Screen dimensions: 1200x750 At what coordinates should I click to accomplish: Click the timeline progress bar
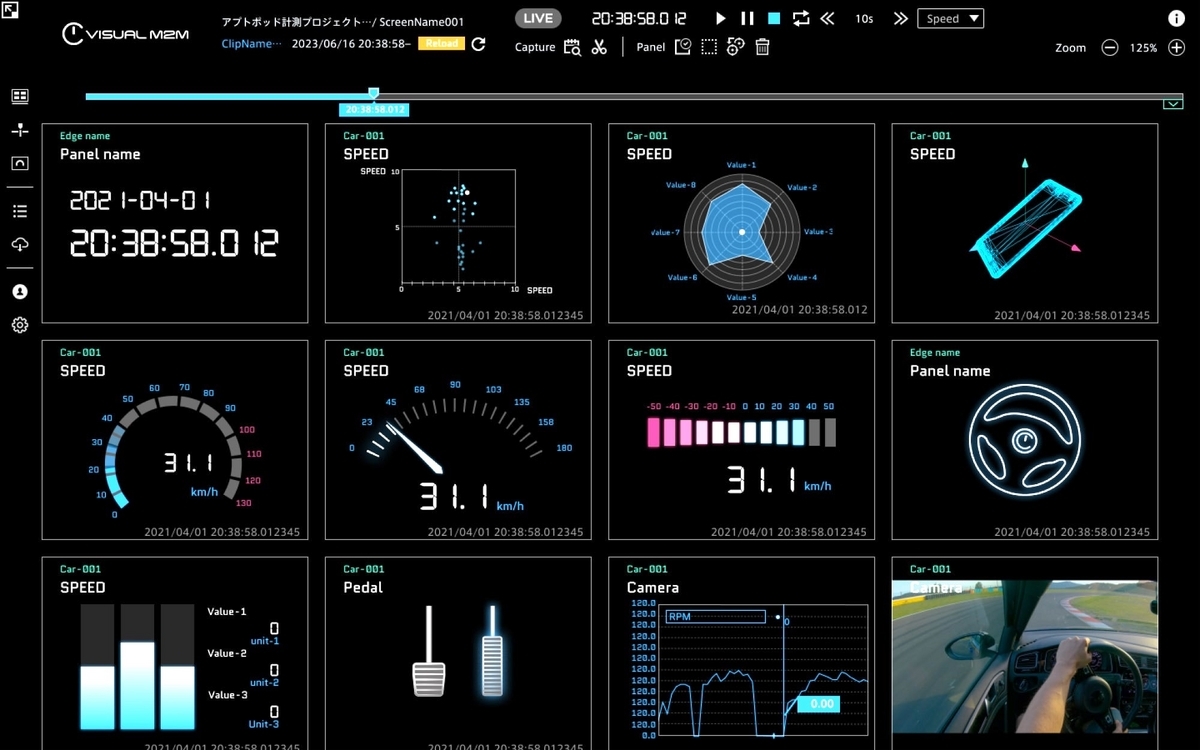(634, 97)
